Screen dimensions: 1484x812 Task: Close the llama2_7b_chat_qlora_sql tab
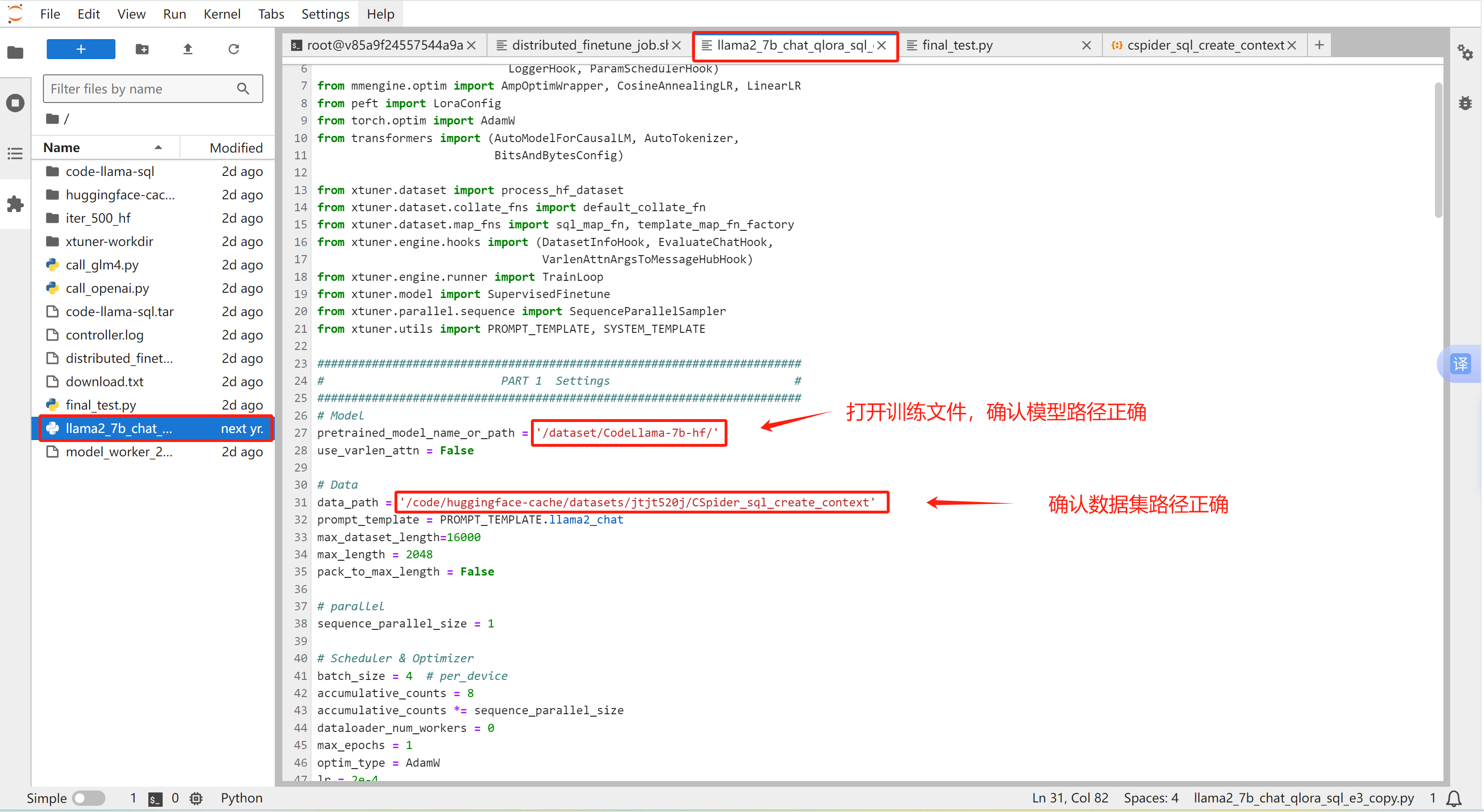click(x=882, y=45)
